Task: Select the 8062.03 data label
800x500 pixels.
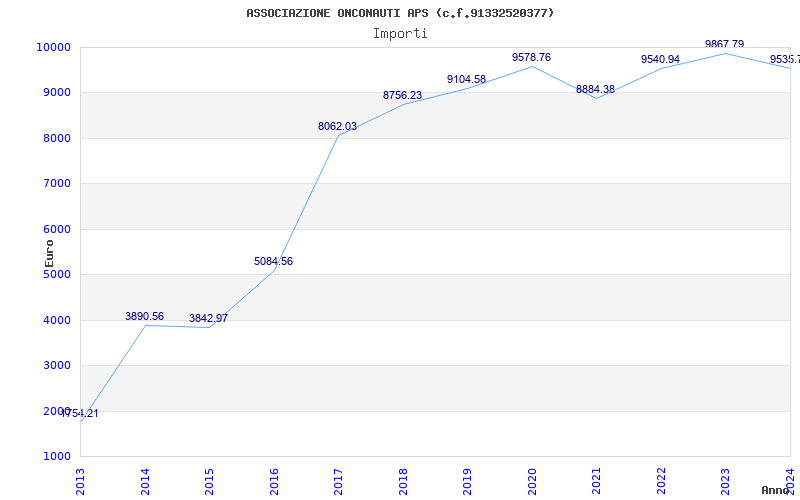Action: (x=337, y=127)
